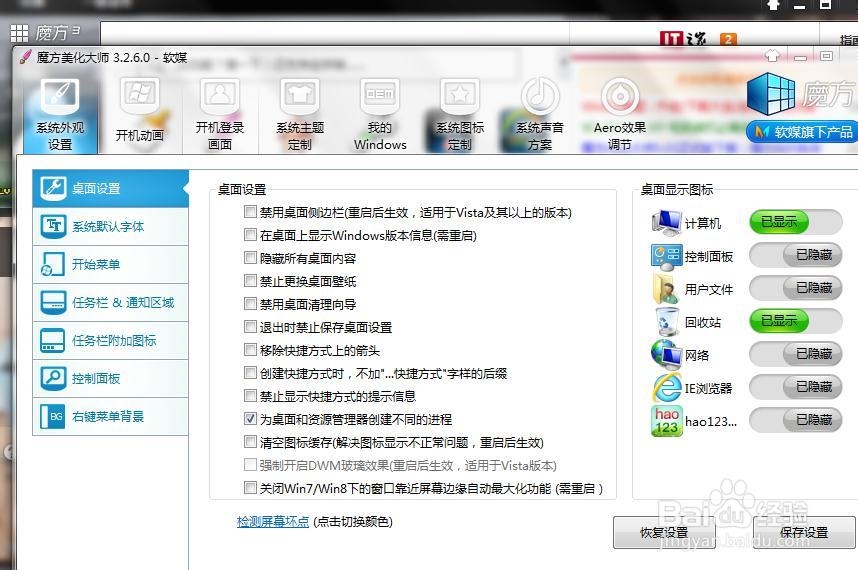Toggle 回收站 已显示 switch
Viewport: 858px width, 570px height.
click(x=796, y=321)
